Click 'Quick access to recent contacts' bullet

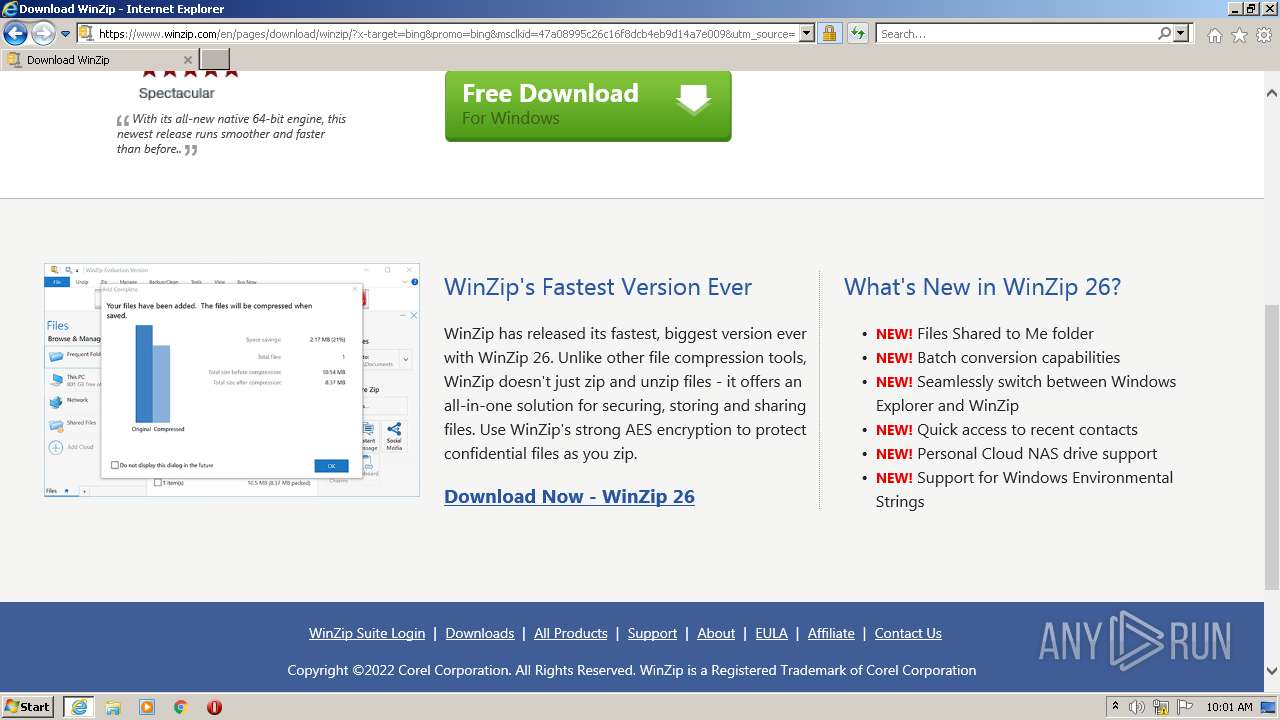[1027, 429]
